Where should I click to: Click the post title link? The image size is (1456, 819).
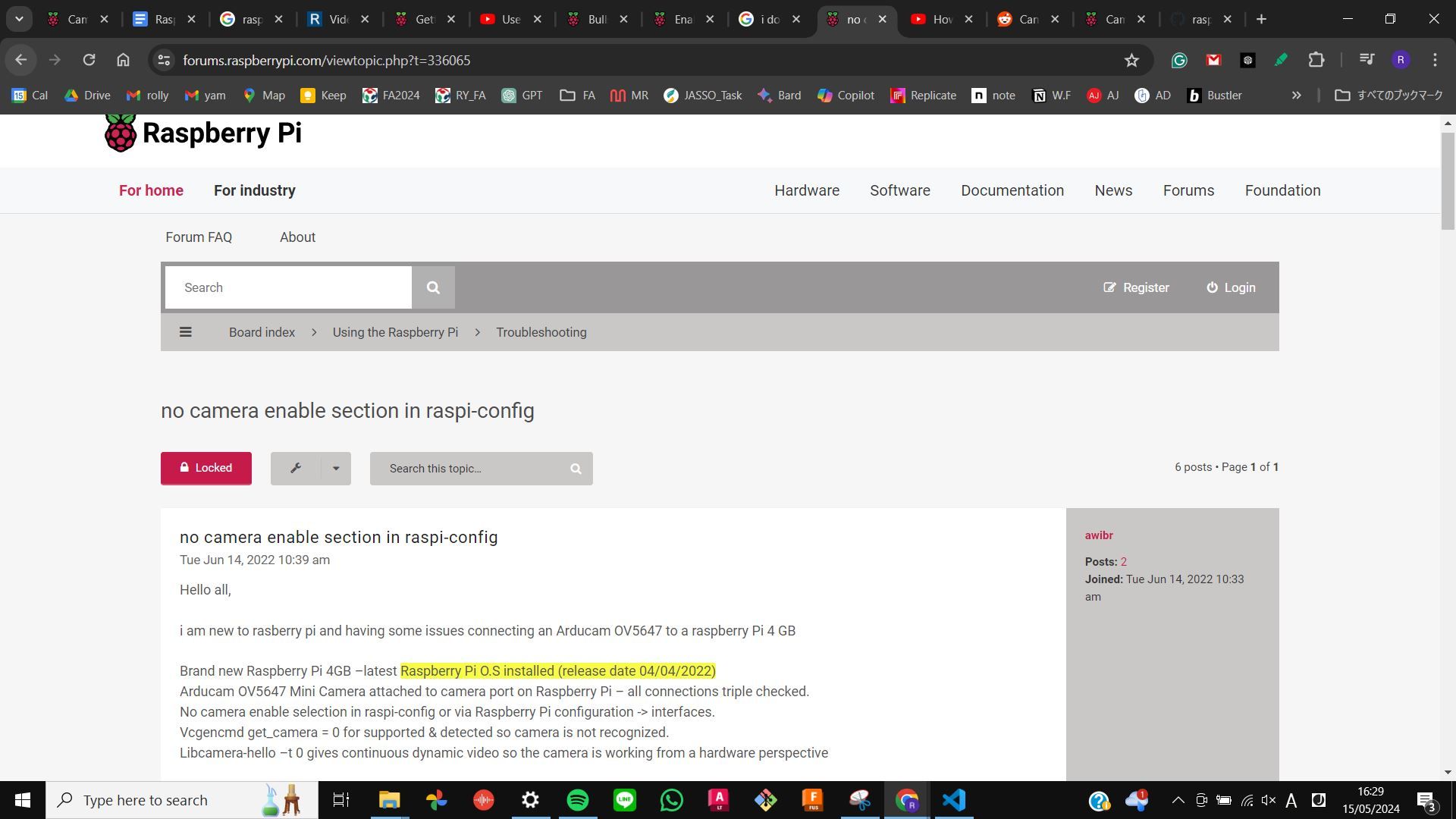339,537
